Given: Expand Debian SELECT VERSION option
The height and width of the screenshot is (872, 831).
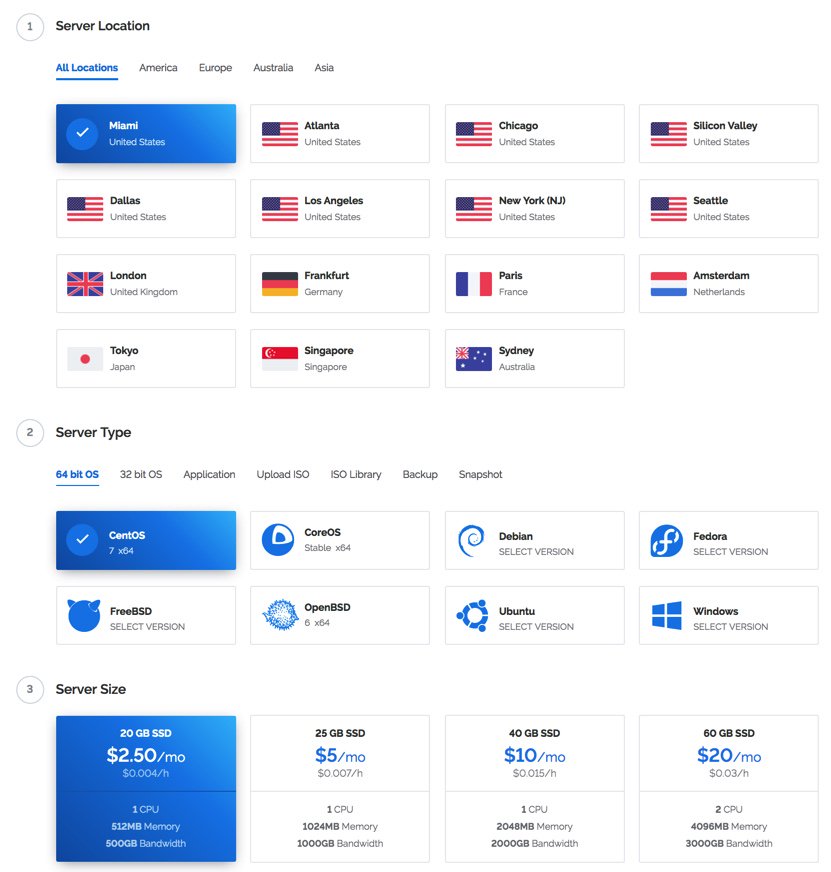Looking at the screenshot, I should point(536,552).
